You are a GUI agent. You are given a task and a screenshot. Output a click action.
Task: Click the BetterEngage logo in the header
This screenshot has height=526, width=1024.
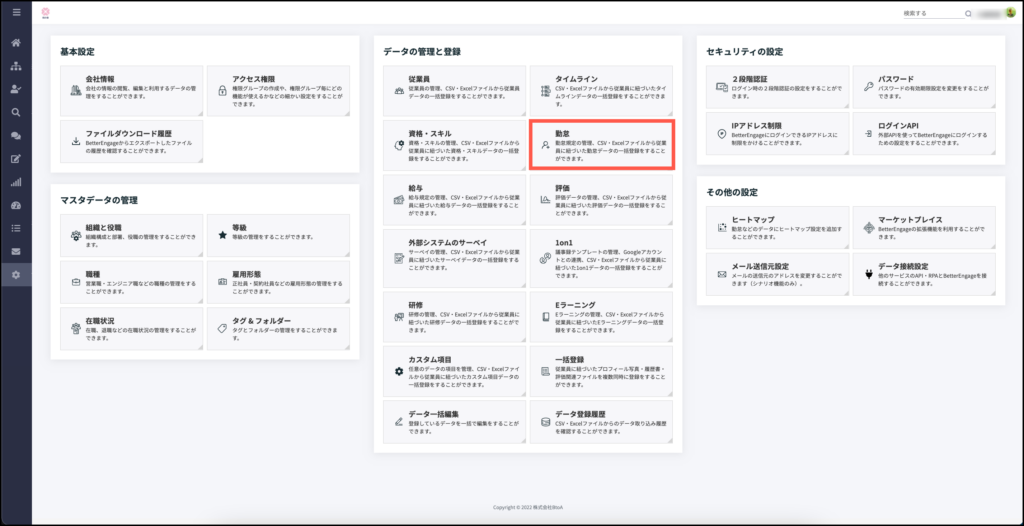tap(45, 12)
